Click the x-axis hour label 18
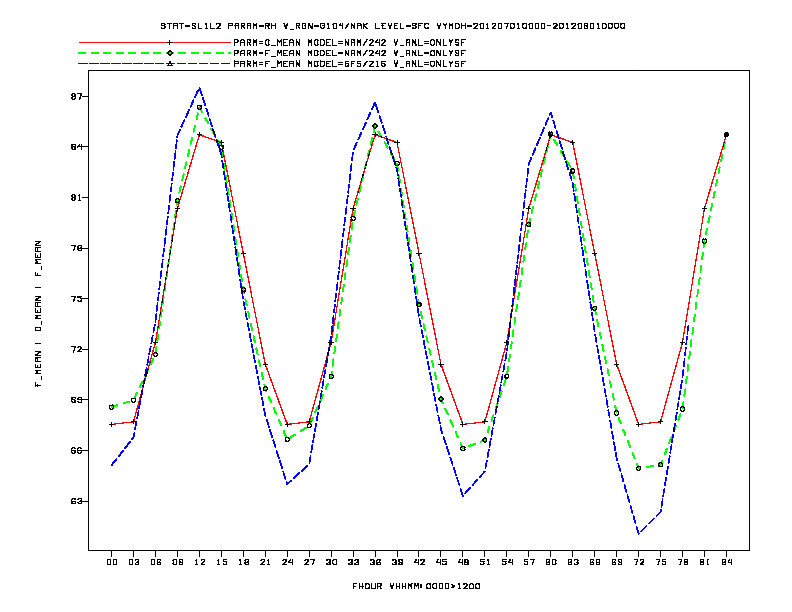 [x=243, y=562]
